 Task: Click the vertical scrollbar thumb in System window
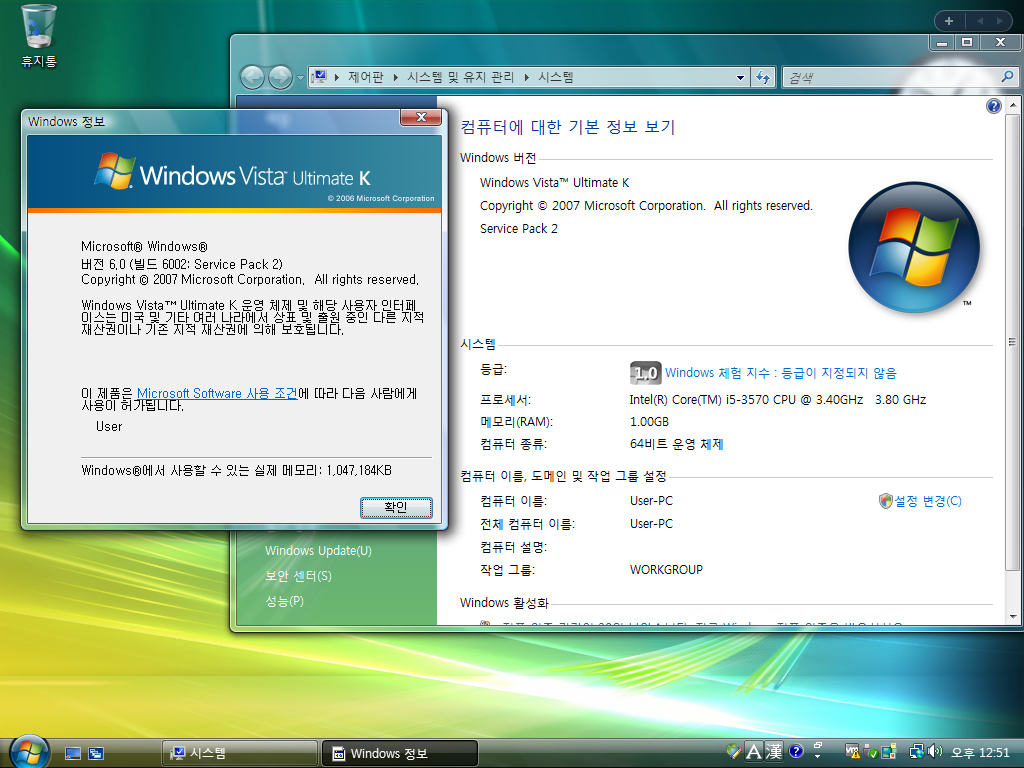tap(1012, 342)
